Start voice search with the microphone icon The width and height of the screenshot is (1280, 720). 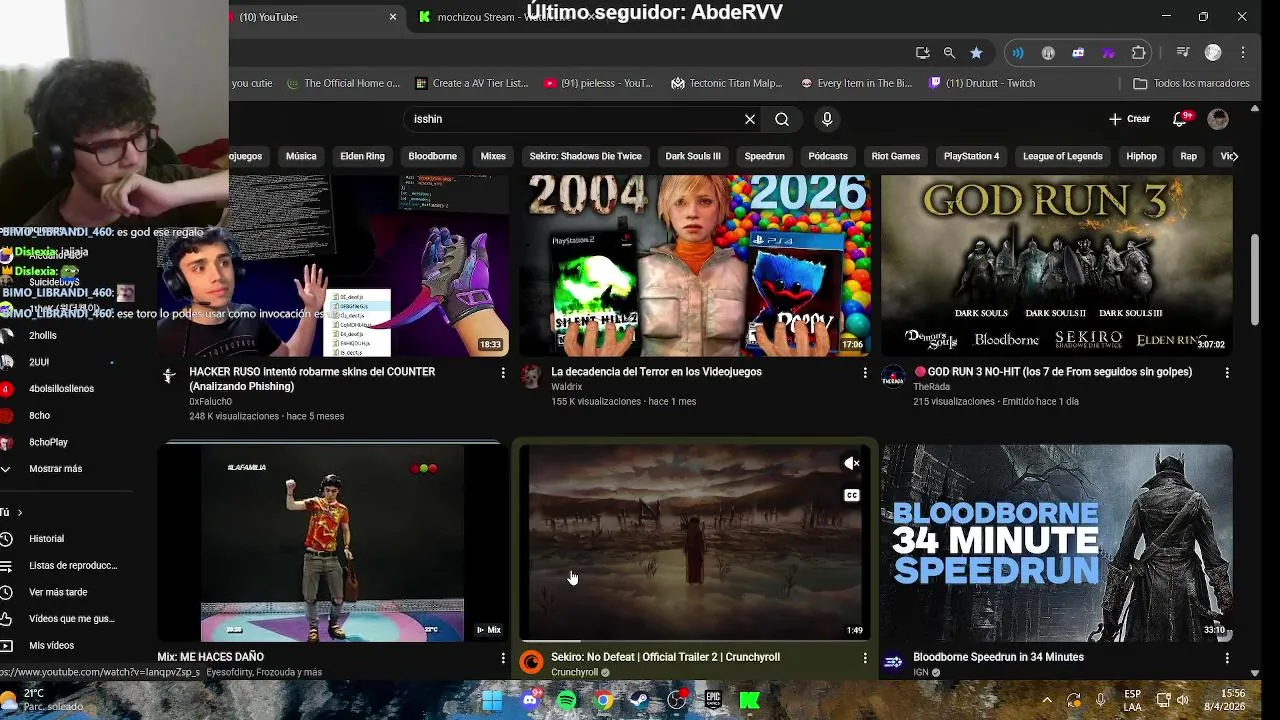point(827,119)
